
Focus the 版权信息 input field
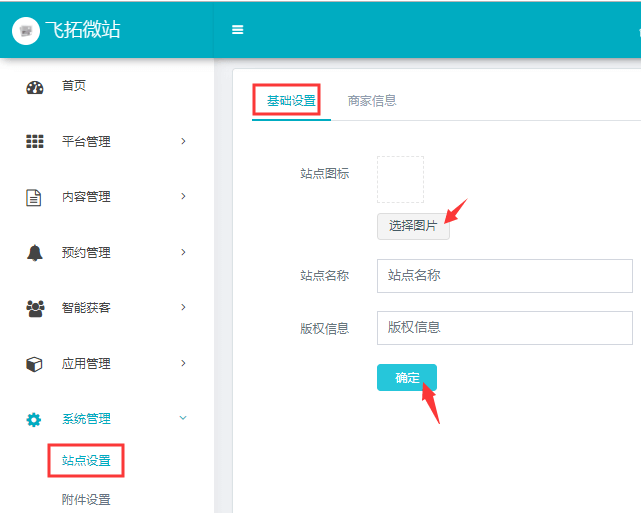coord(505,328)
